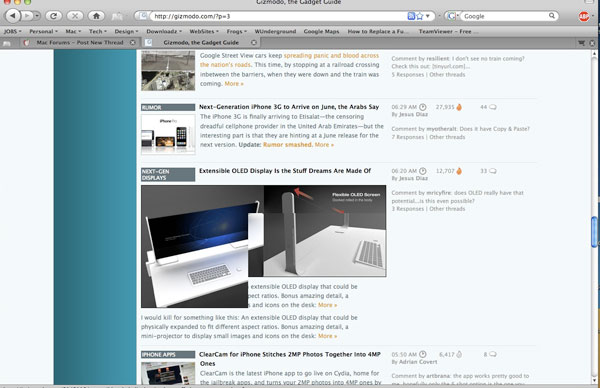Open the Extensible OLED Display article headline

(x=285, y=171)
